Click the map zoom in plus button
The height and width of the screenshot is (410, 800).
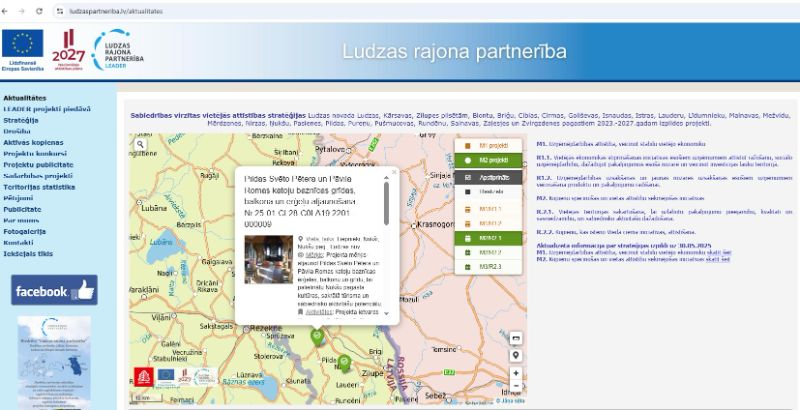[x=516, y=373]
